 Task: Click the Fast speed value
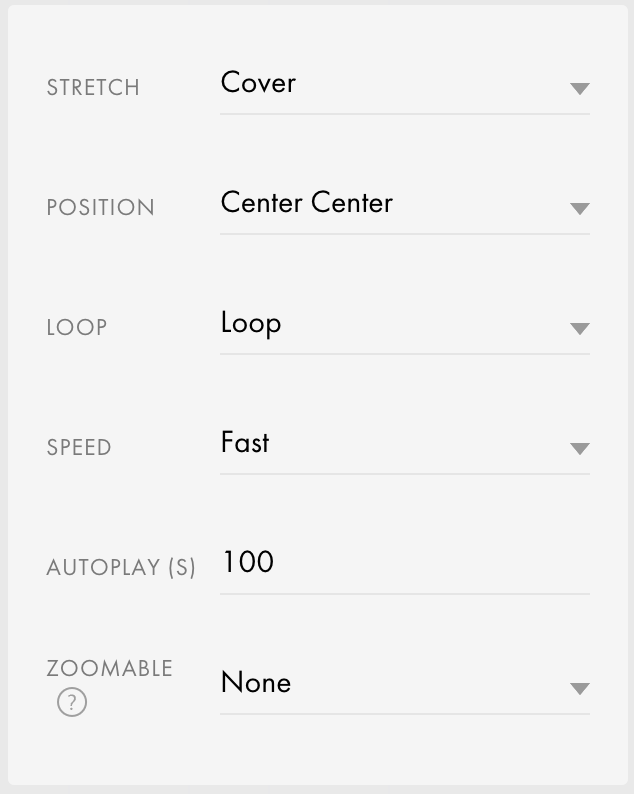click(x=245, y=442)
